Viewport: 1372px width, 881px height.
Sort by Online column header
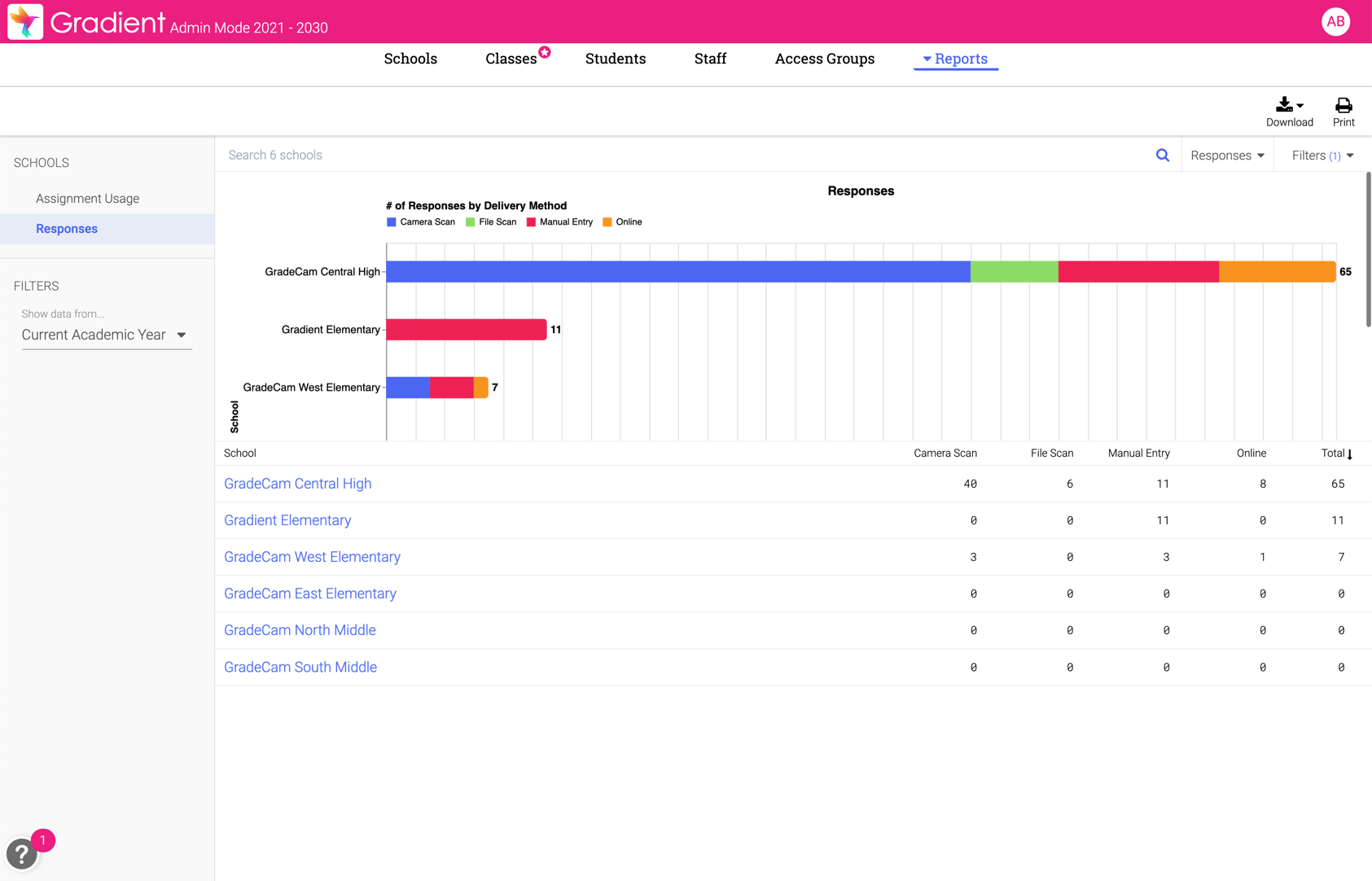(x=1251, y=454)
